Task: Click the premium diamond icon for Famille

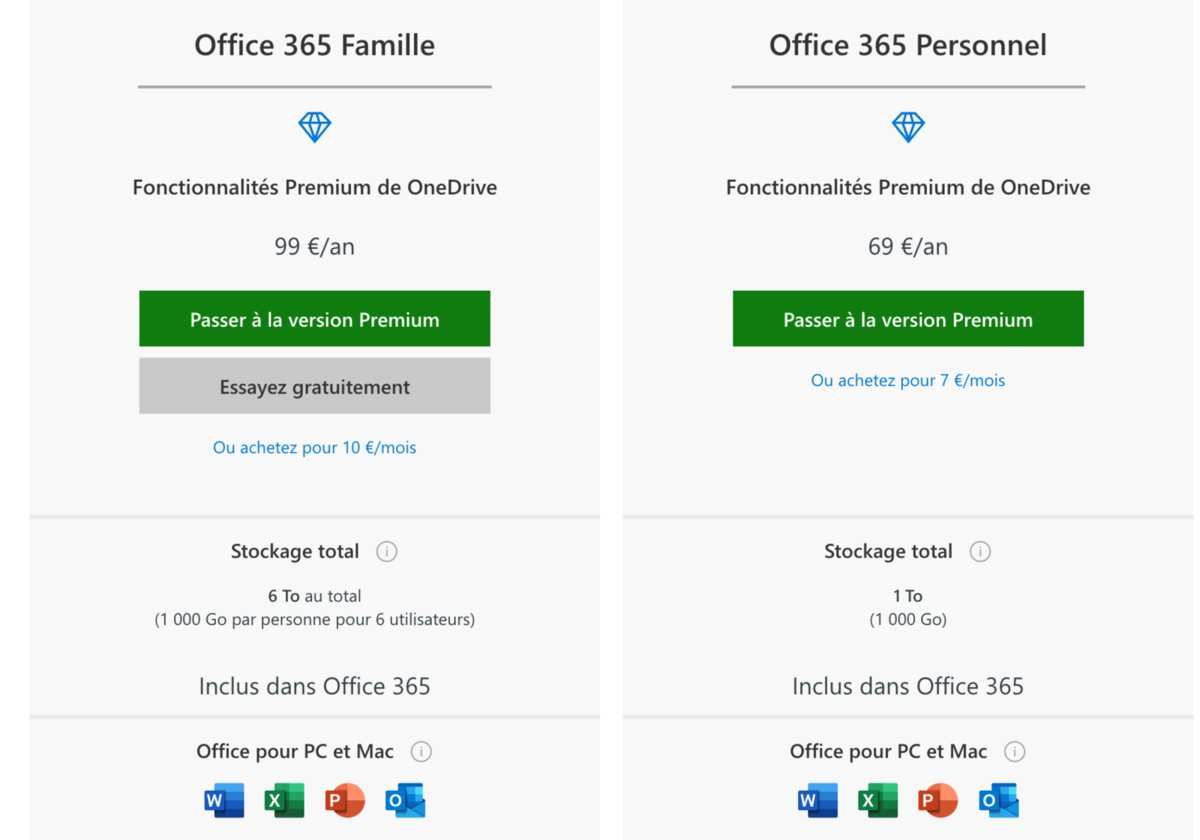Action: click(x=315, y=127)
